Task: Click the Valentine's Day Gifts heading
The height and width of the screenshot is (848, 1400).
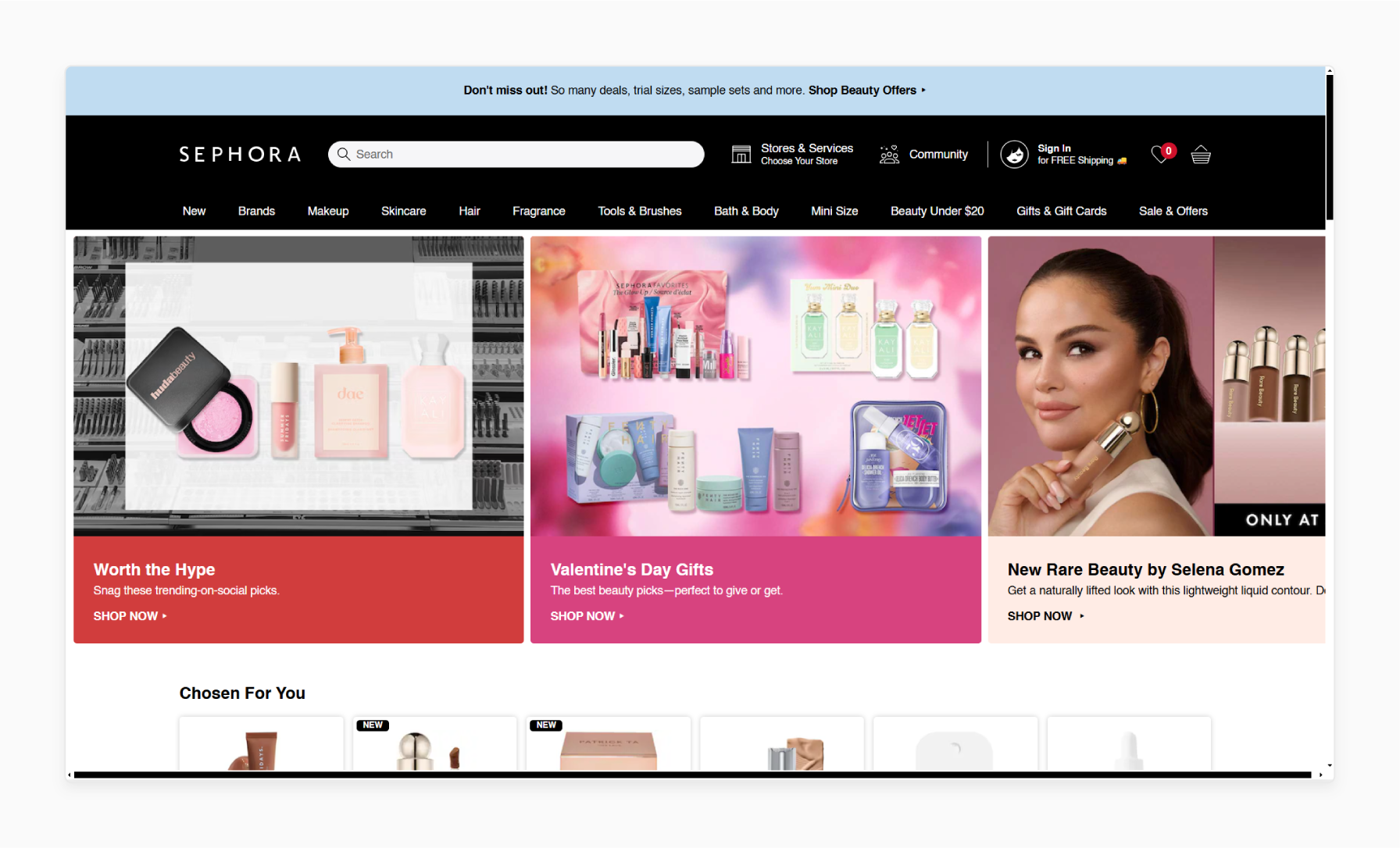Action: pos(632,569)
